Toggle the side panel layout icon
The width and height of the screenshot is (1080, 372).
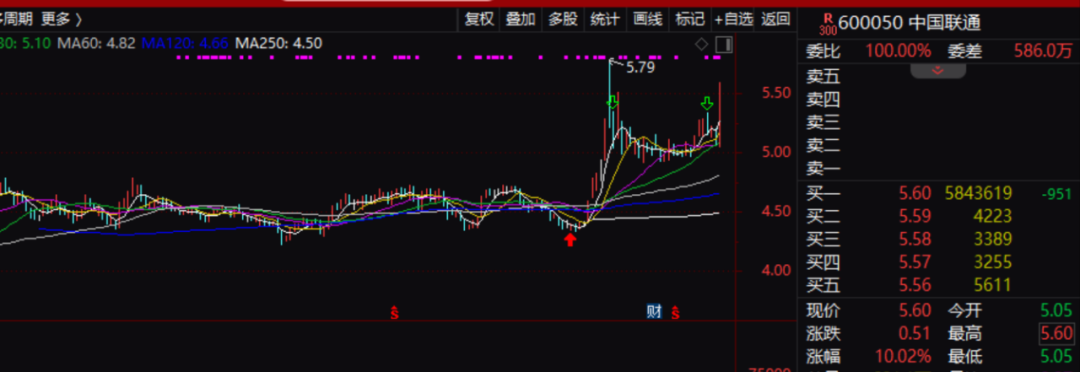pyautogui.click(x=723, y=45)
